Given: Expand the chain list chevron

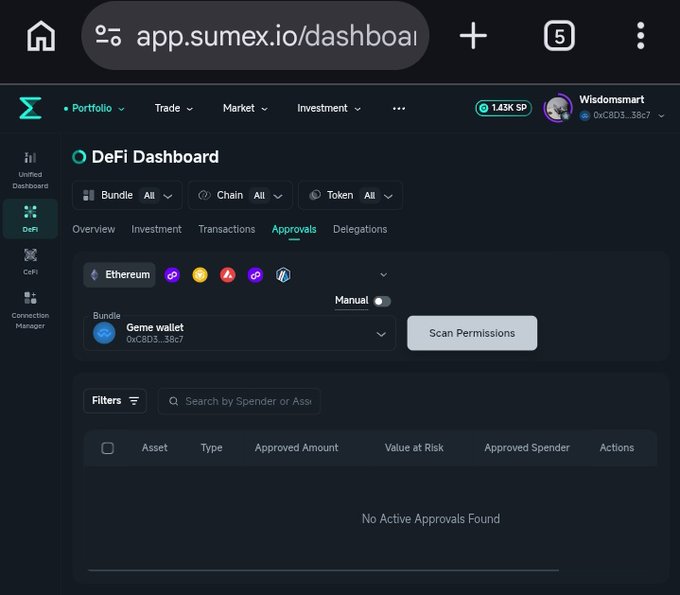Looking at the screenshot, I should pyautogui.click(x=383, y=275).
